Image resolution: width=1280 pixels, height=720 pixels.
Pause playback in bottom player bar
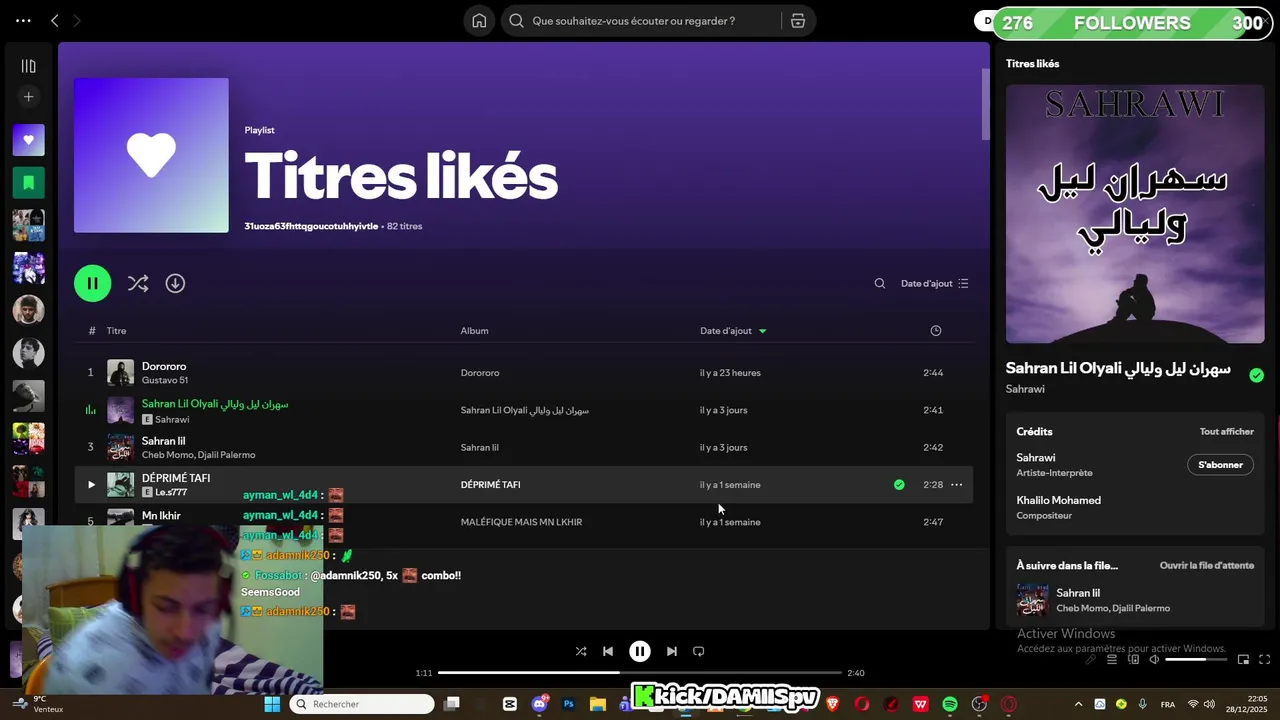[640, 651]
